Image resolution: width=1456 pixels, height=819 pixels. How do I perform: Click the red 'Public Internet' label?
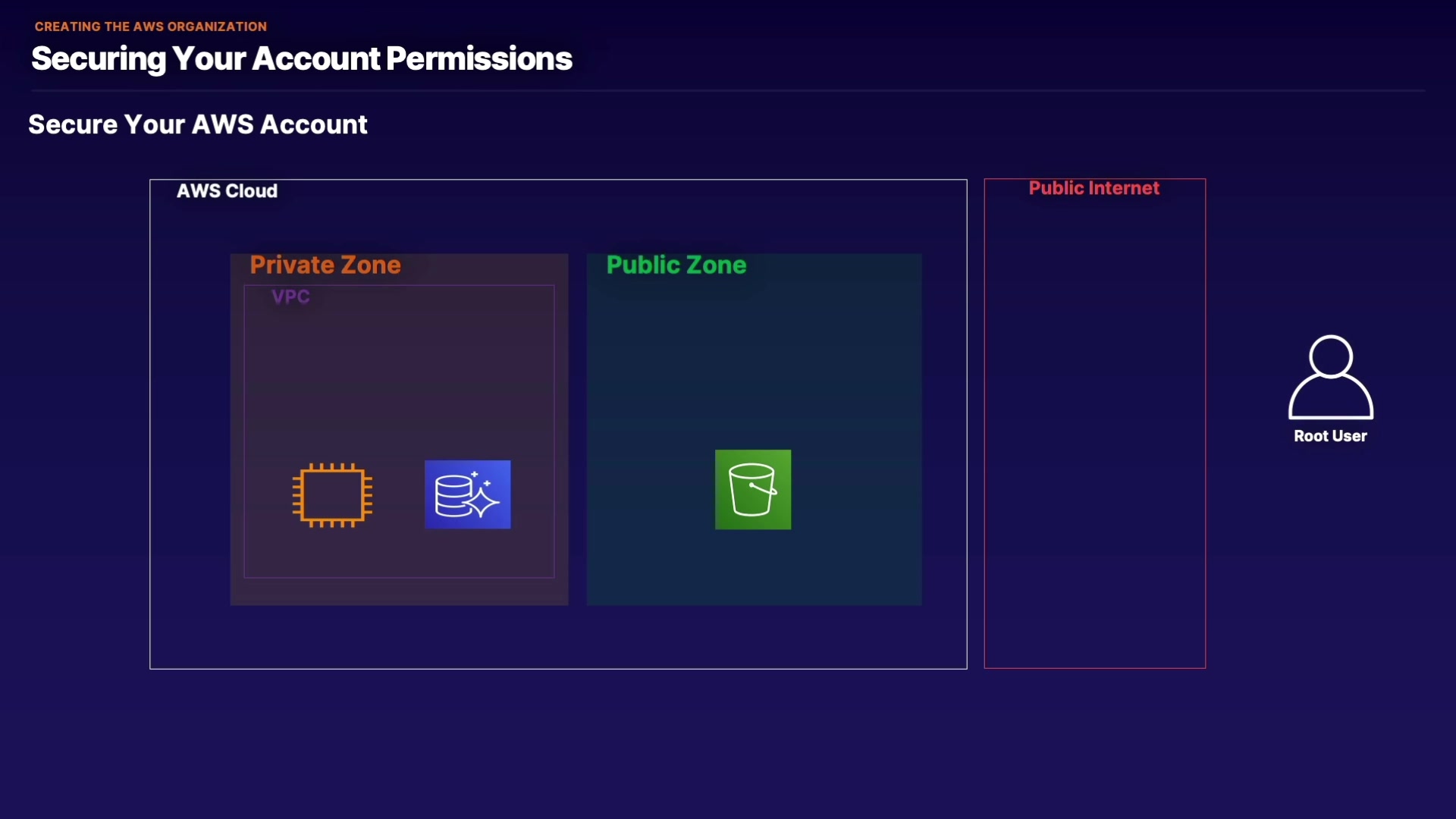pyautogui.click(x=1094, y=188)
